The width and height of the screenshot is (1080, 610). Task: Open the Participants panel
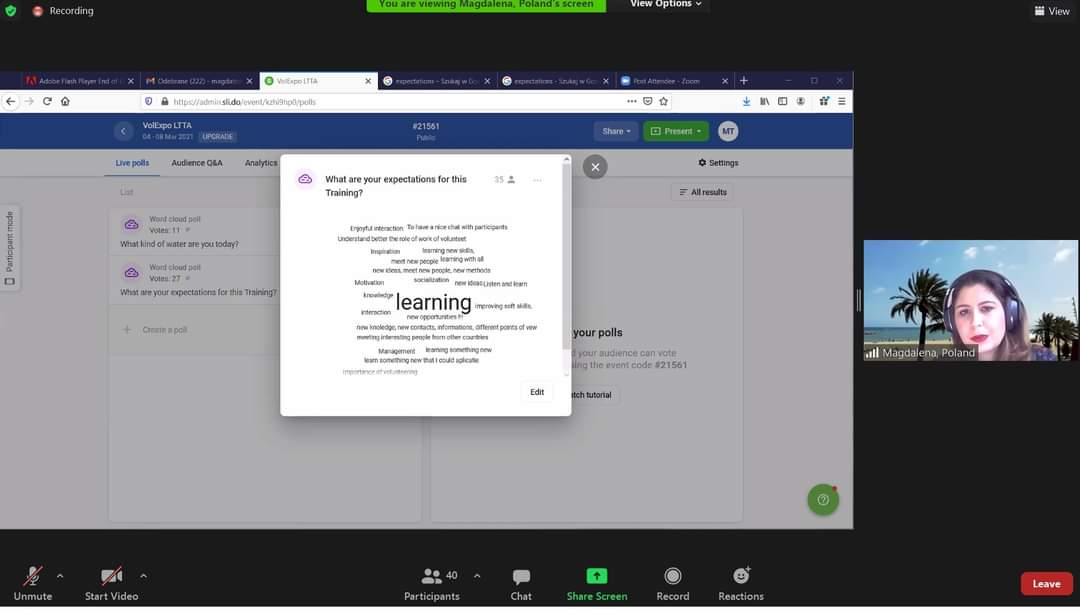pos(432,584)
